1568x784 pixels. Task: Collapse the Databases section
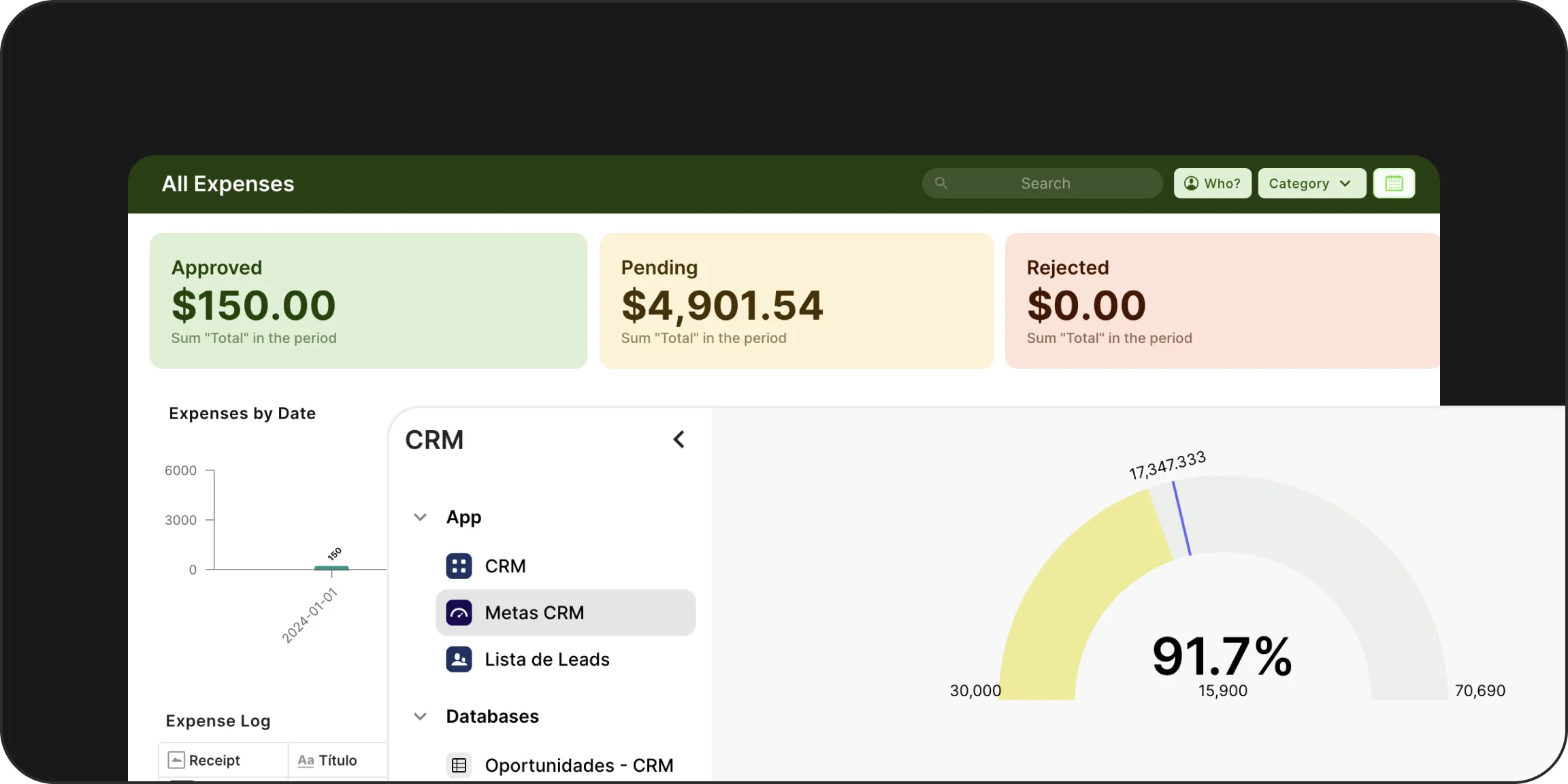pyautogui.click(x=419, y=716)
